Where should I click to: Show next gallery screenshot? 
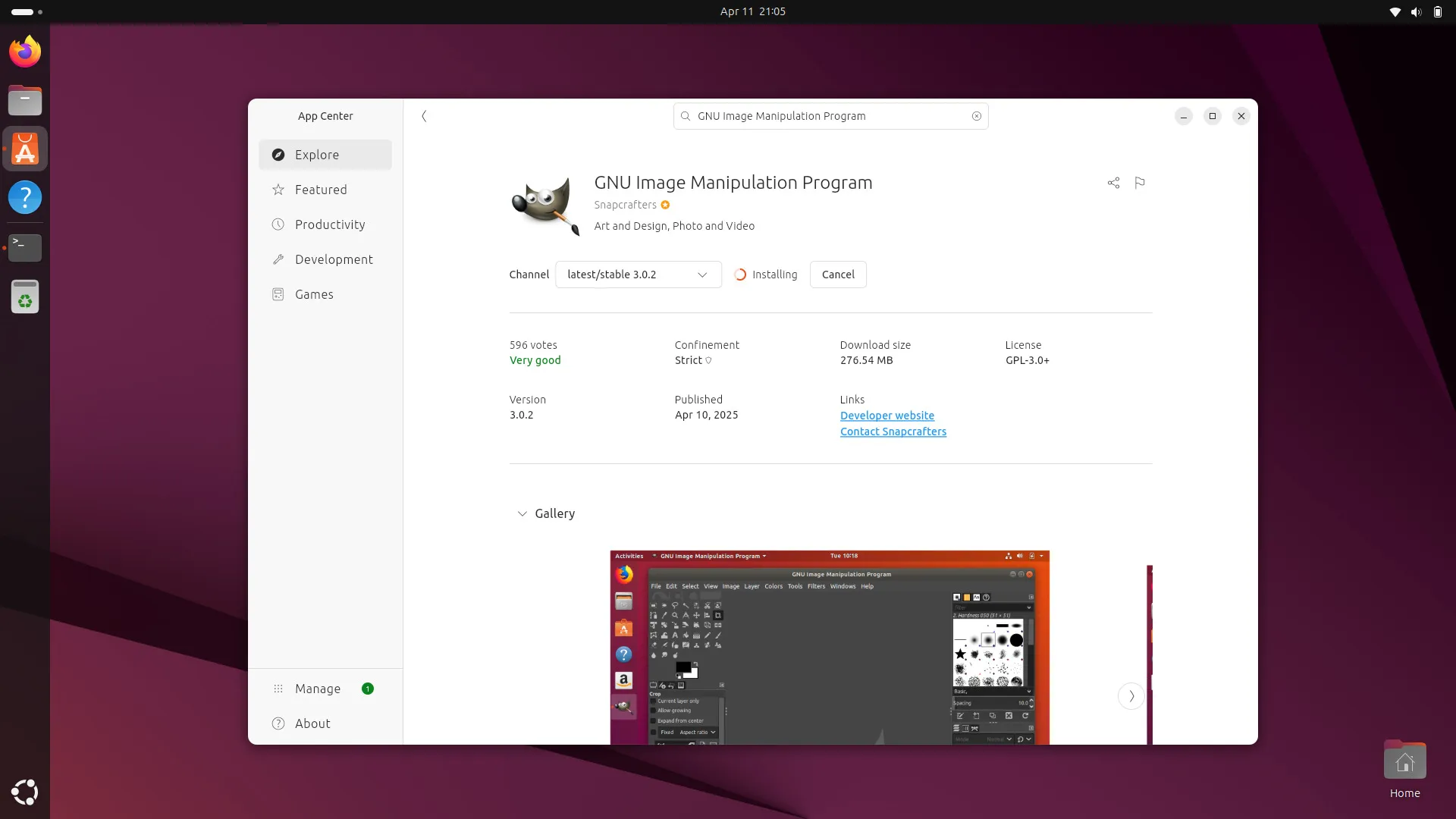(1131, 696)
